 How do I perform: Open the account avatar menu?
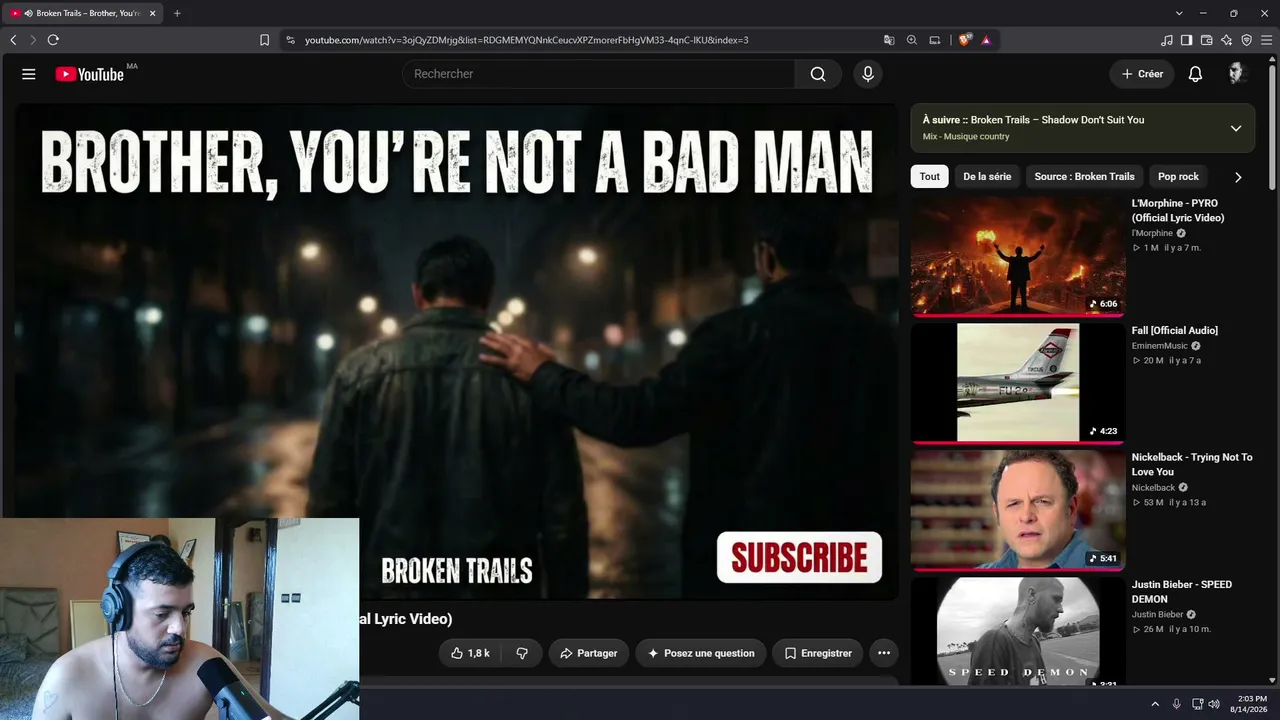coord(1237,74)
